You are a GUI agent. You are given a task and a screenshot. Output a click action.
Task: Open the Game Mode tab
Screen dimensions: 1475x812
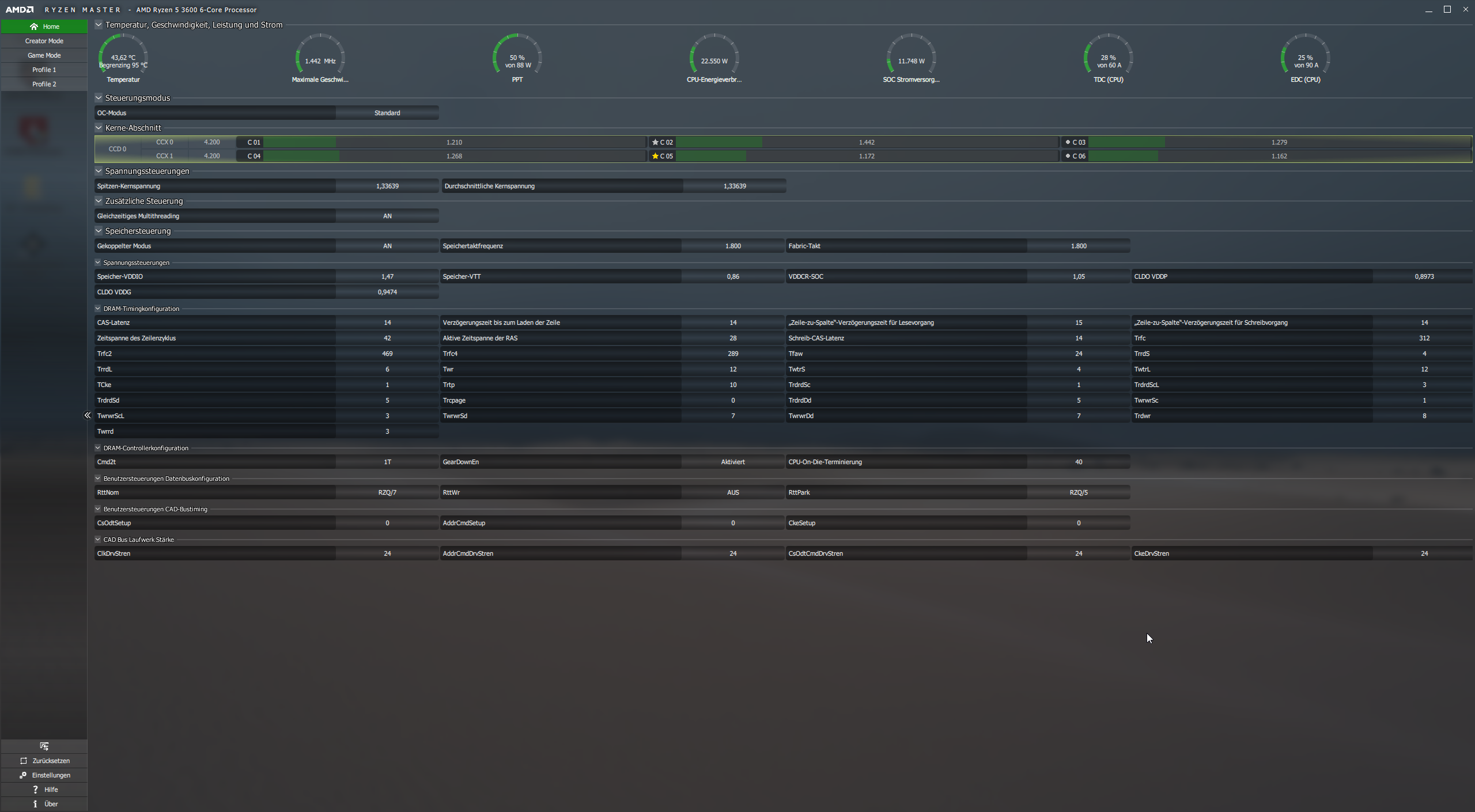(x=44, y=55)
